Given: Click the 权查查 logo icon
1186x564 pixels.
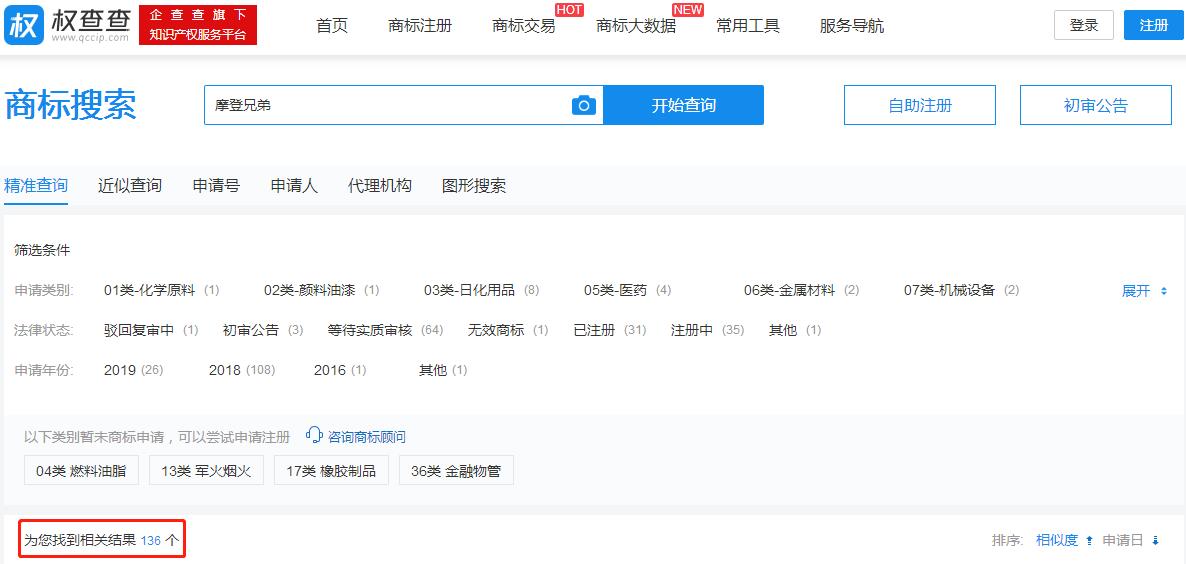Looking at the screenshot, I should tap(24, 25).
